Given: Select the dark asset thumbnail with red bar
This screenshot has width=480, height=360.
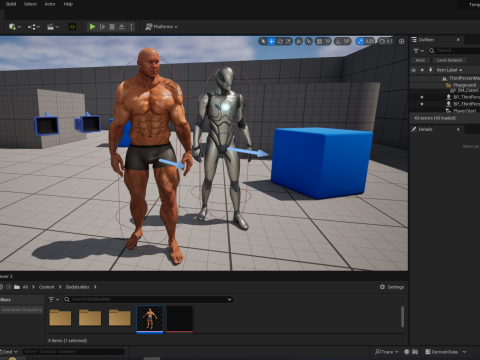Looking at the screenshot, I should pyautogui.click(x=180, y=319).
